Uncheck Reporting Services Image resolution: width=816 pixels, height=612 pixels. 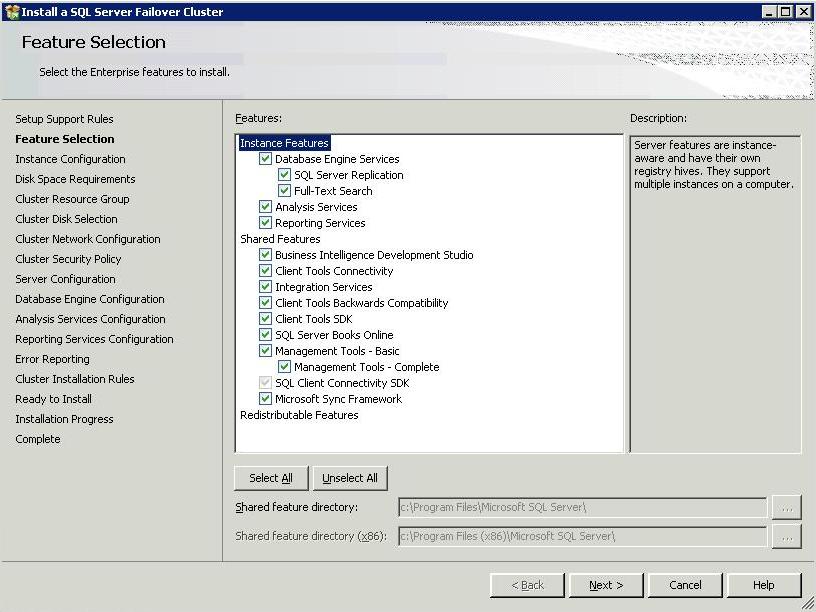[x=265, y=222]
